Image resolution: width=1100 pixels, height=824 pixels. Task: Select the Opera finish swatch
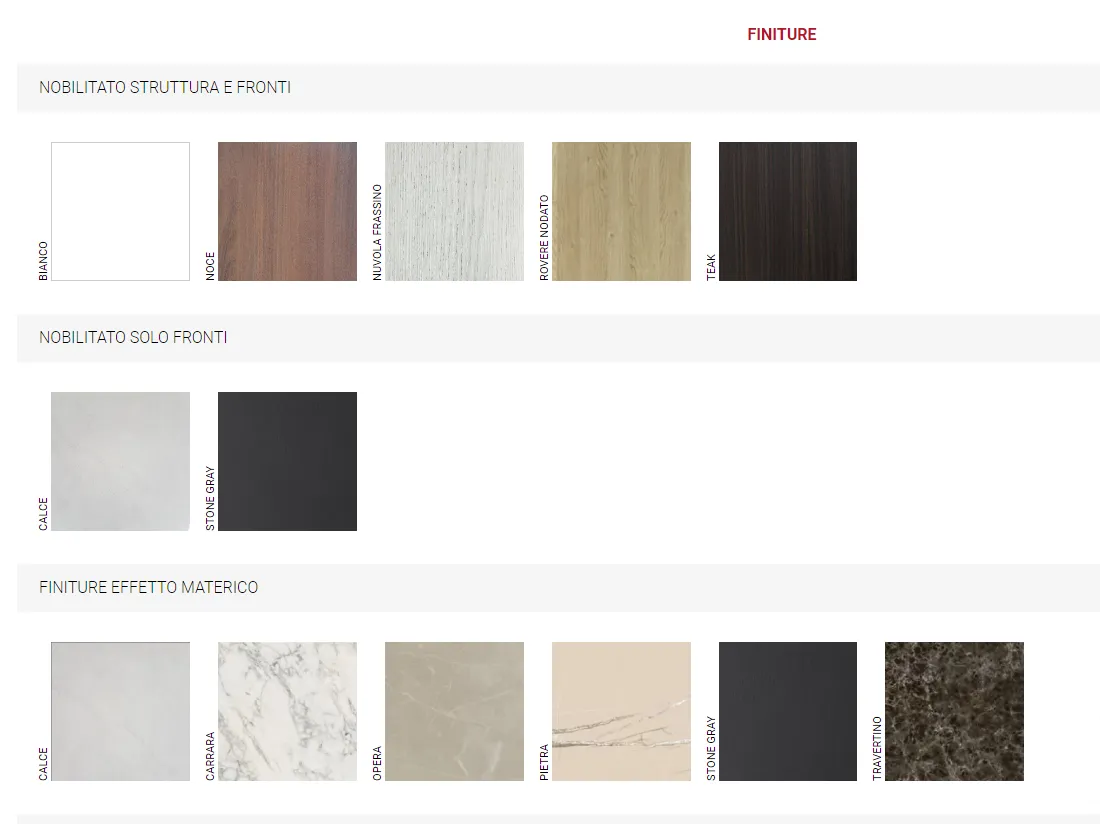pyautogui.click(x=454, y=711)
